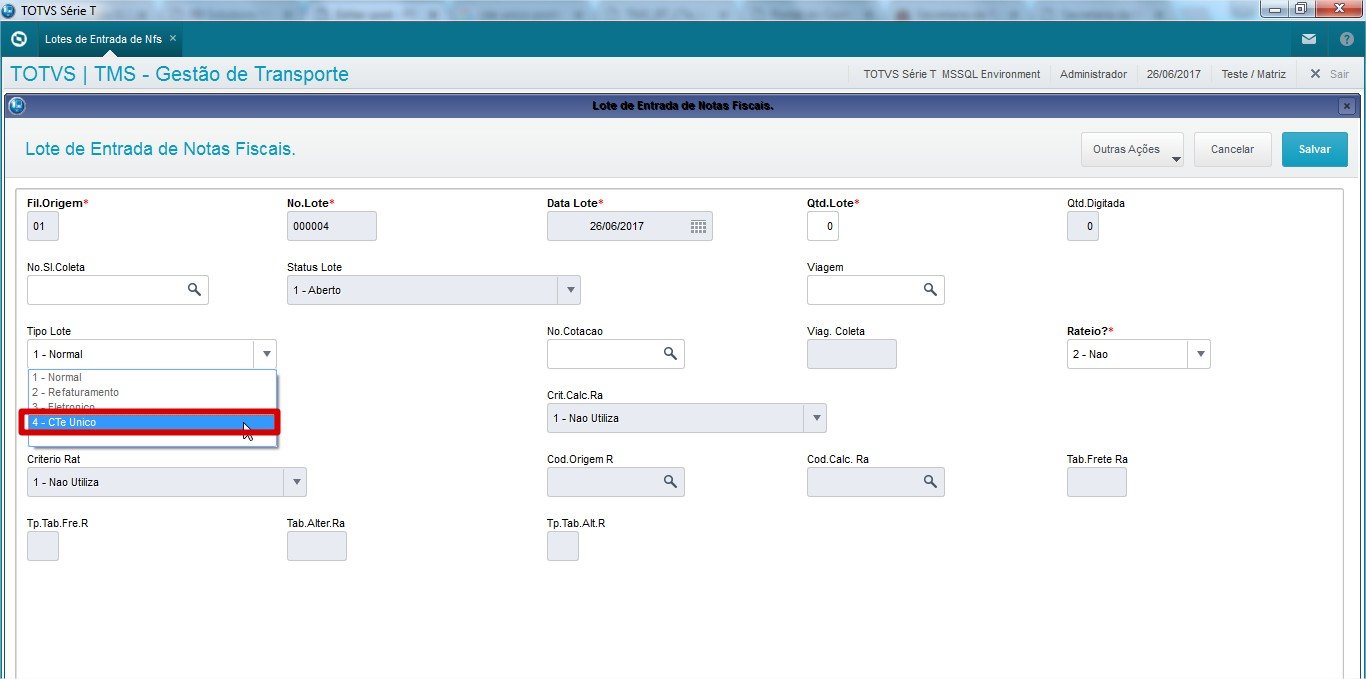Expand the Status Lote dropdown

coord(570,290)
